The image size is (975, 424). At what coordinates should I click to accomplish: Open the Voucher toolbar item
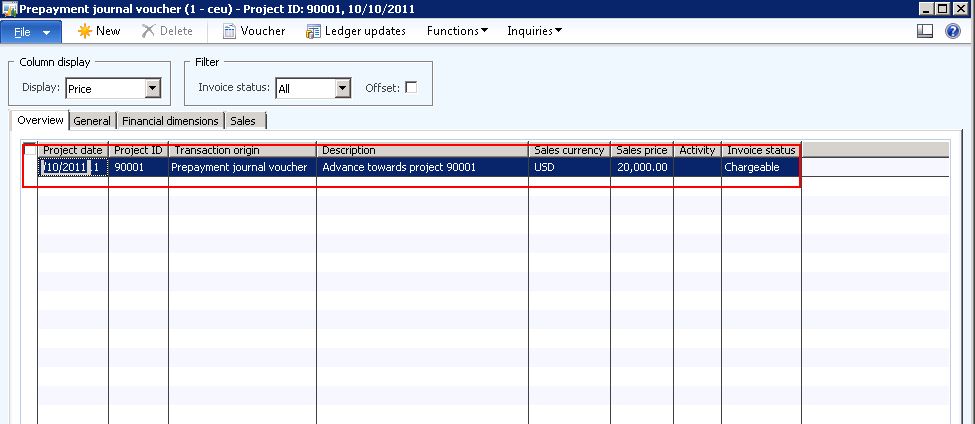(230, 31)
